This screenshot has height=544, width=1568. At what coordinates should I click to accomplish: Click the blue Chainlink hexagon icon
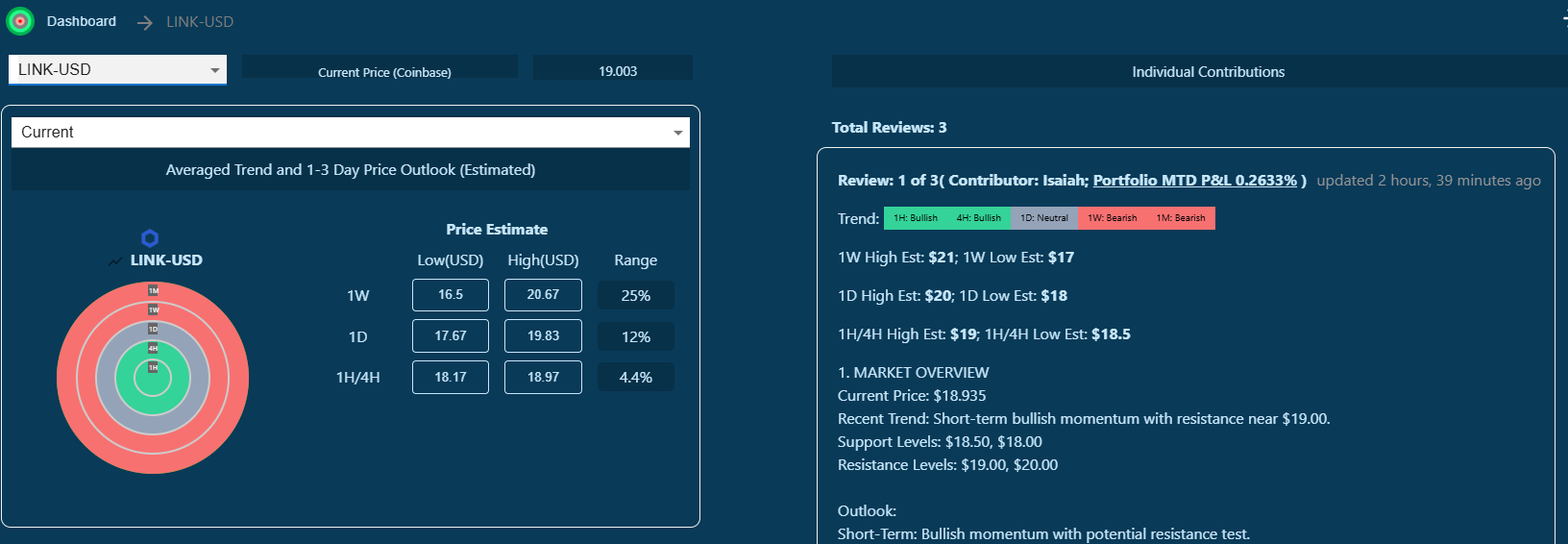pyautogui.click(x=150, y=237)
